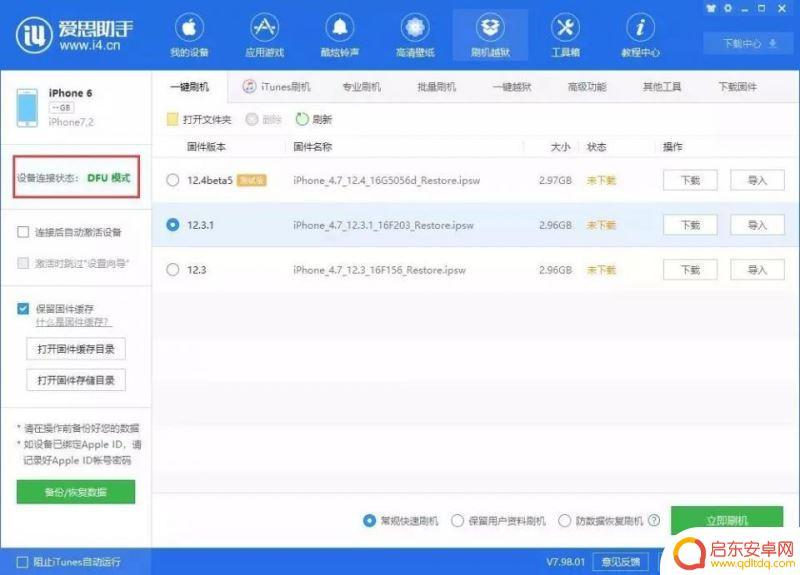Screen dimensions: 800x575
Task: Switch to 专业刷机 tab
Action: [x=361, y=87]
